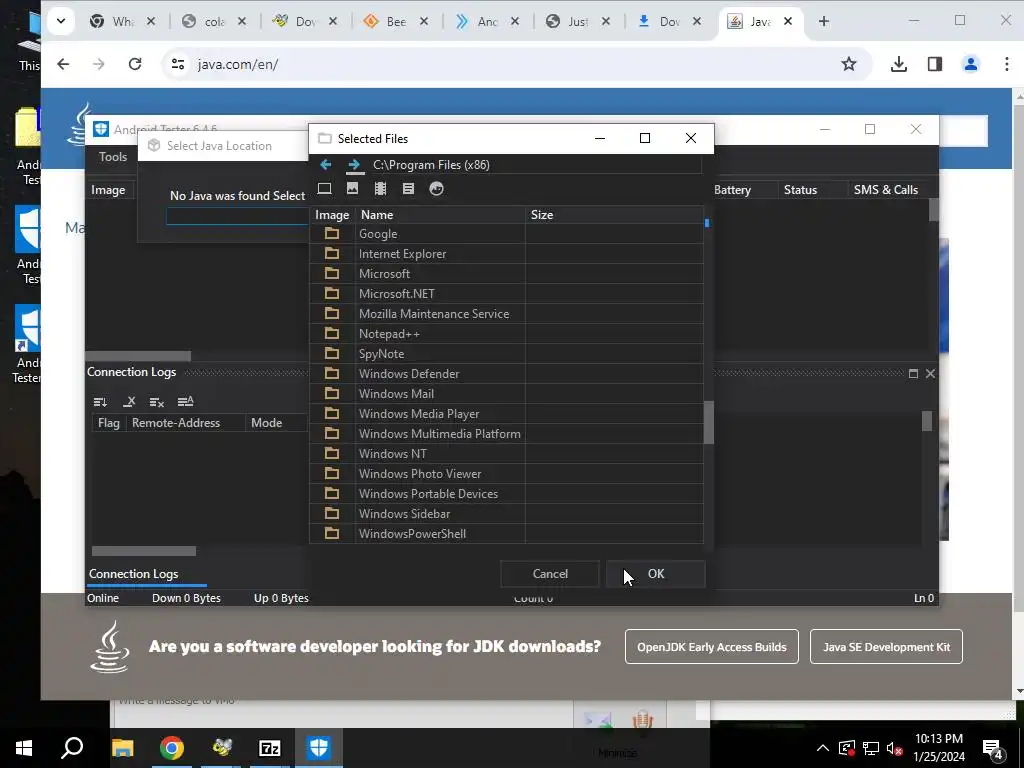Click OK in Selected Files dialog
This screenshot has width=1024, height=768.
pyautogui.click(x=656, y=574)
